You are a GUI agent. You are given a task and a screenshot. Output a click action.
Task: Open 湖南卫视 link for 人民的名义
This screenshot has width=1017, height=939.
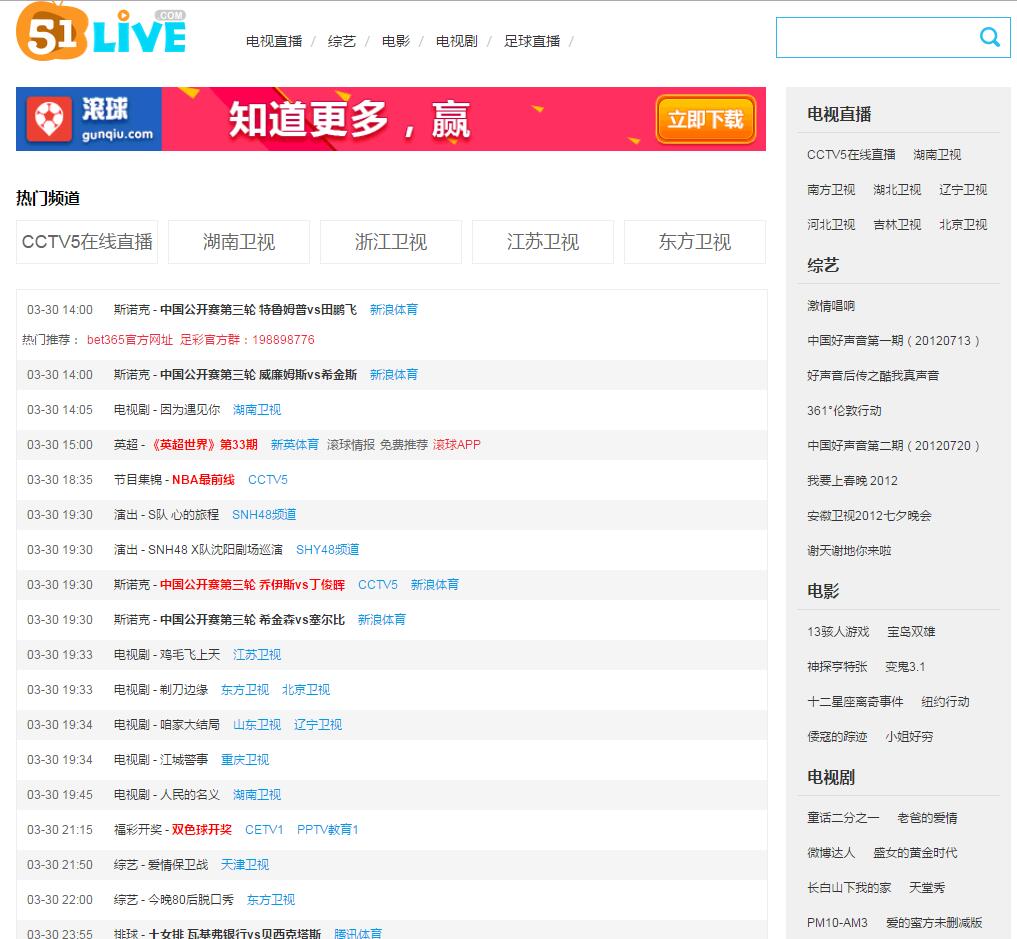[257, 795]
